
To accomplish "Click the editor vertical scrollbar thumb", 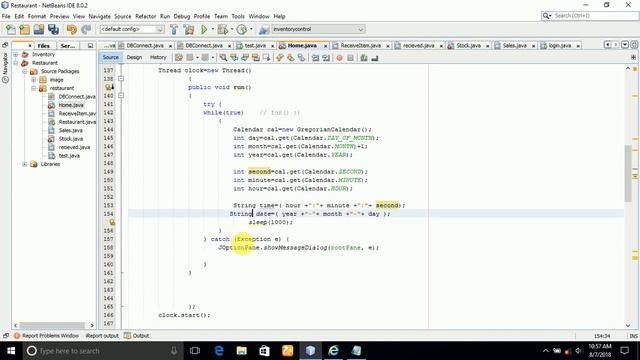I will pos(628,173).
